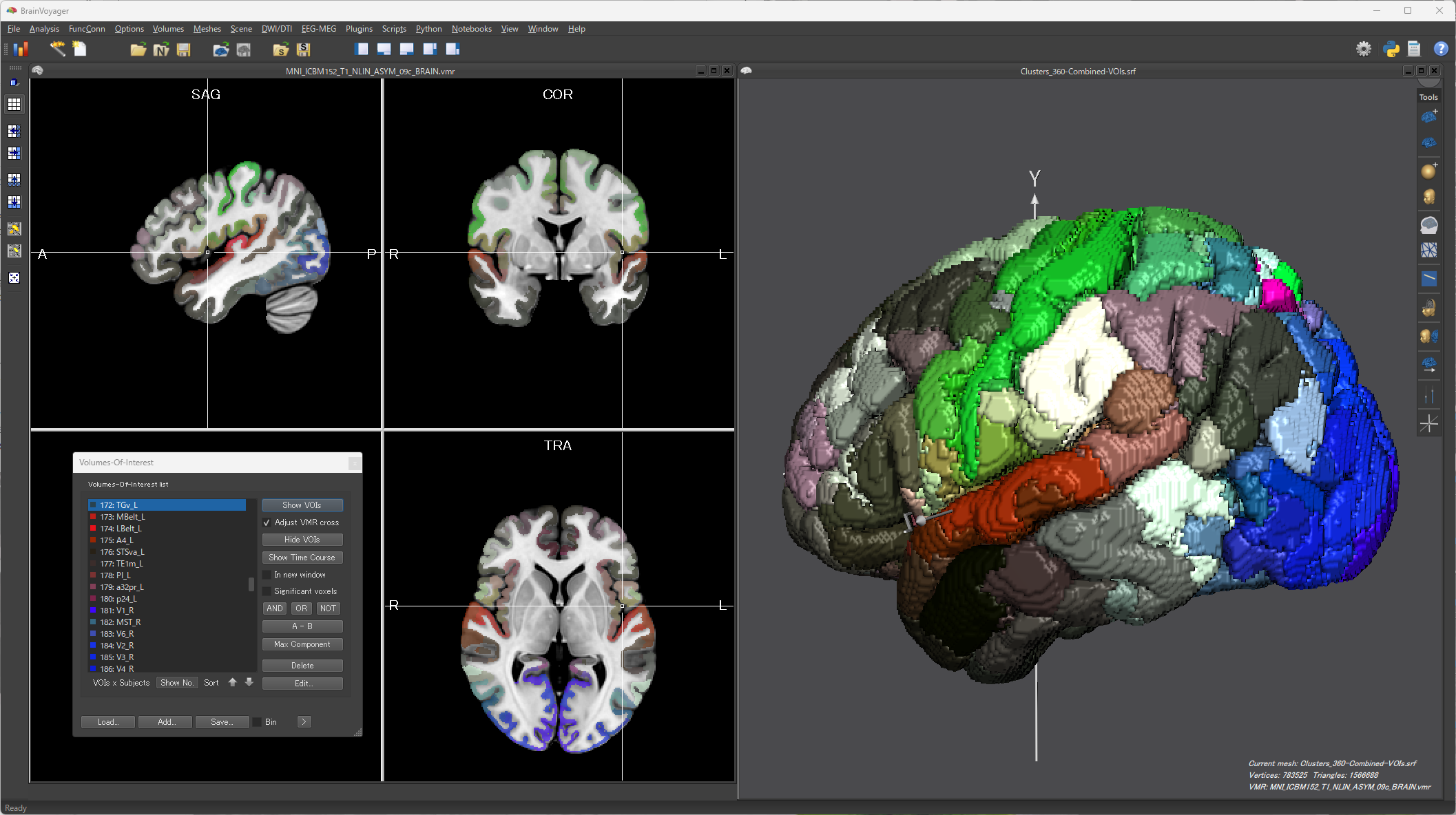Select 176: STSva_L in the VOI list
The width and height of the screenshot is (1456, 815).
point(167,552)
